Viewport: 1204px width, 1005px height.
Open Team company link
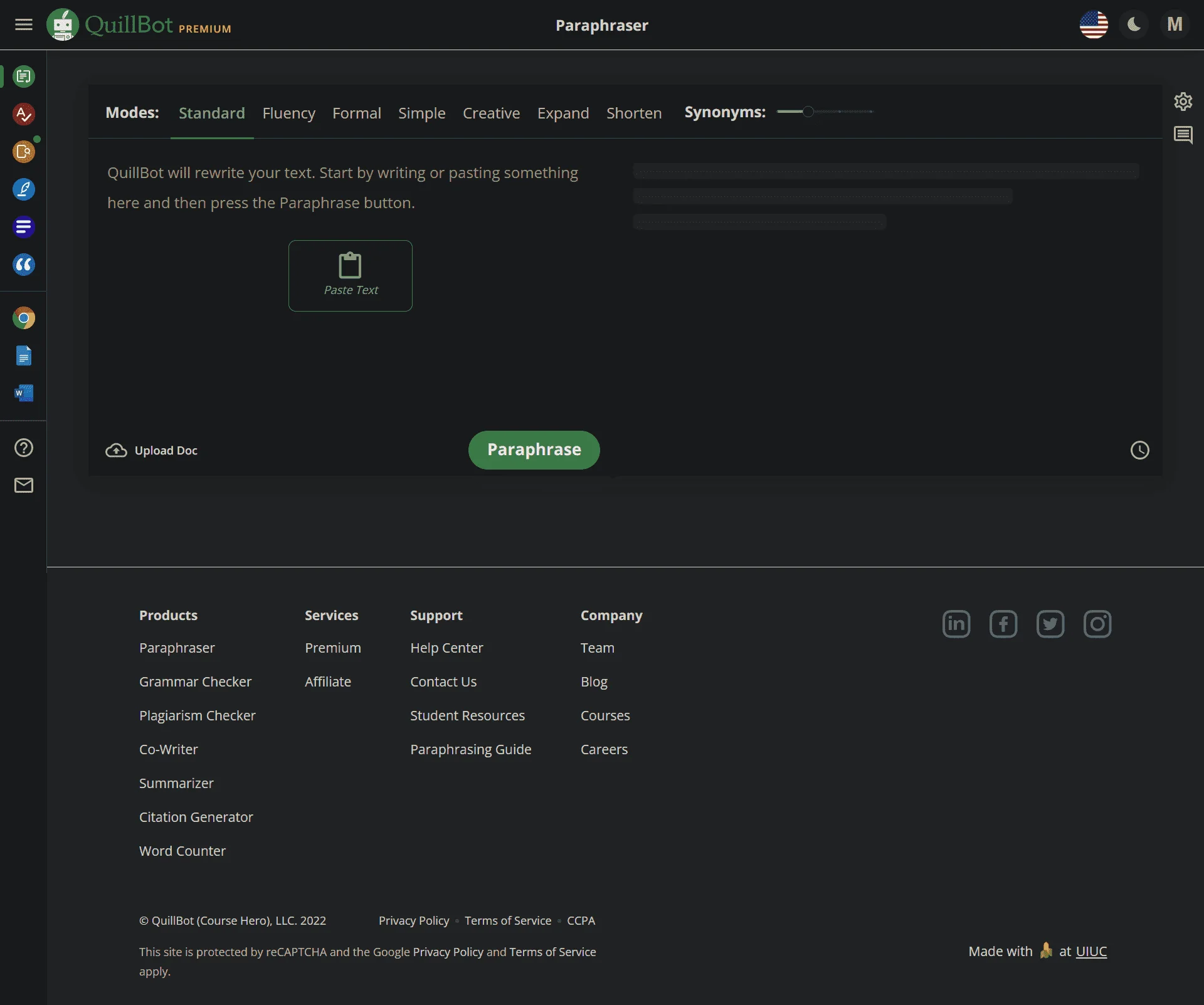(598, 648)
